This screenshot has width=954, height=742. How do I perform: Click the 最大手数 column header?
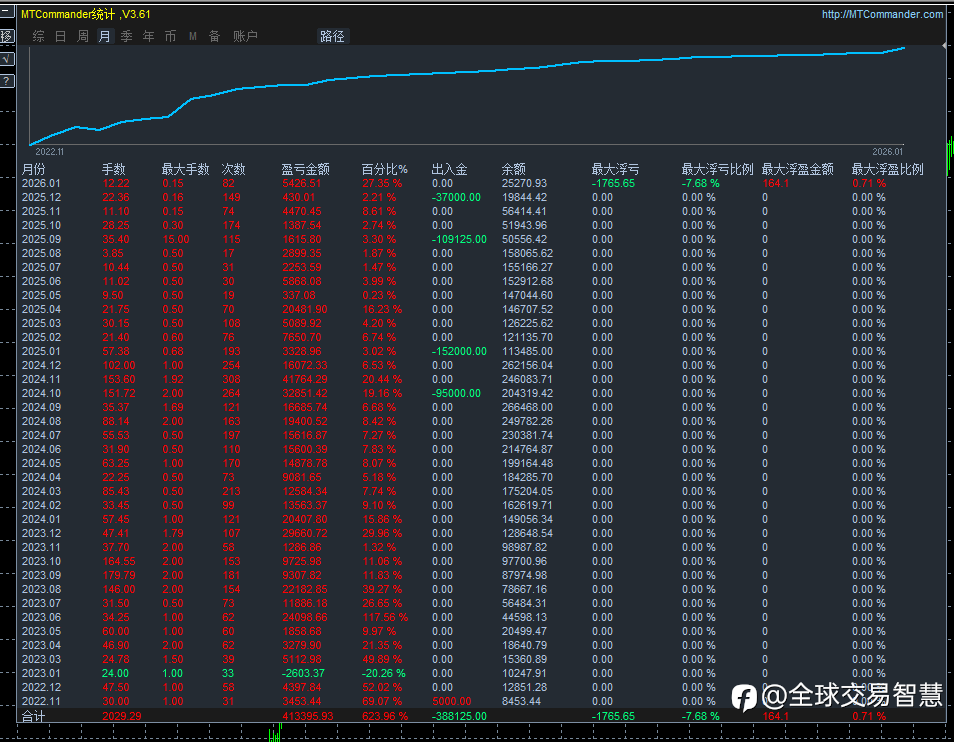tap(186, 169)
